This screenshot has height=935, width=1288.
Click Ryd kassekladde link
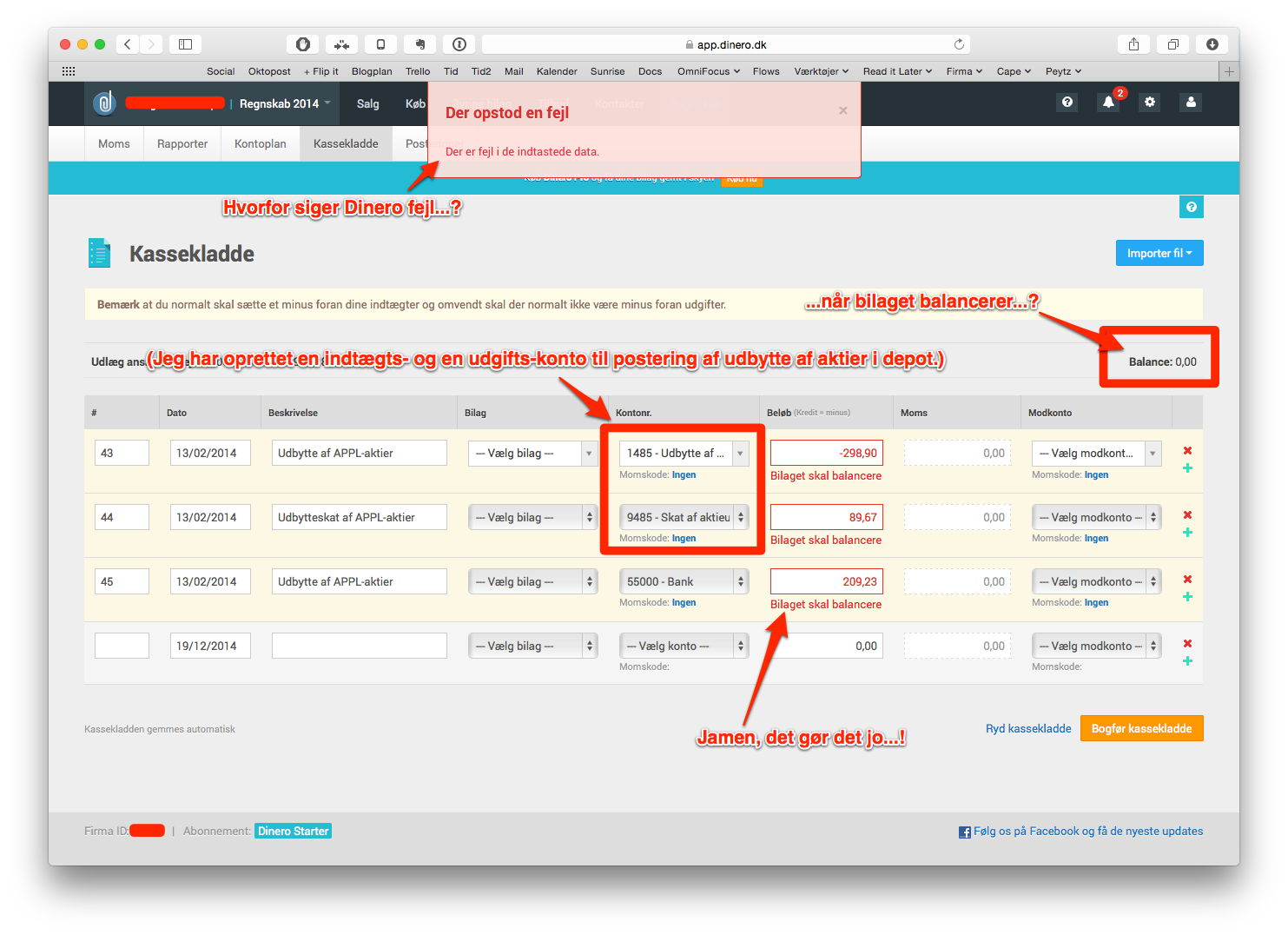[x=1028, y=728]
